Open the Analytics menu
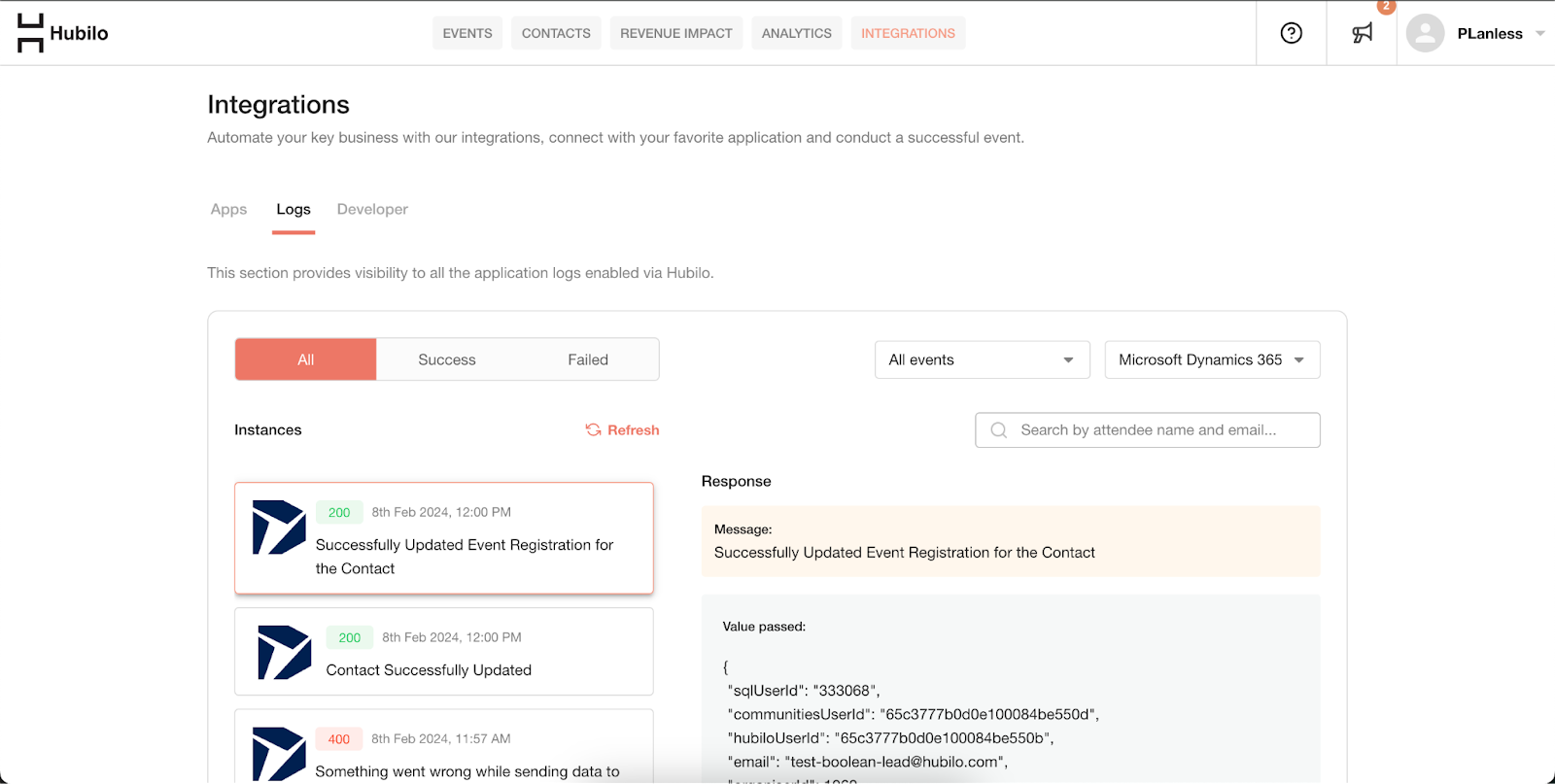 point(797,33)
